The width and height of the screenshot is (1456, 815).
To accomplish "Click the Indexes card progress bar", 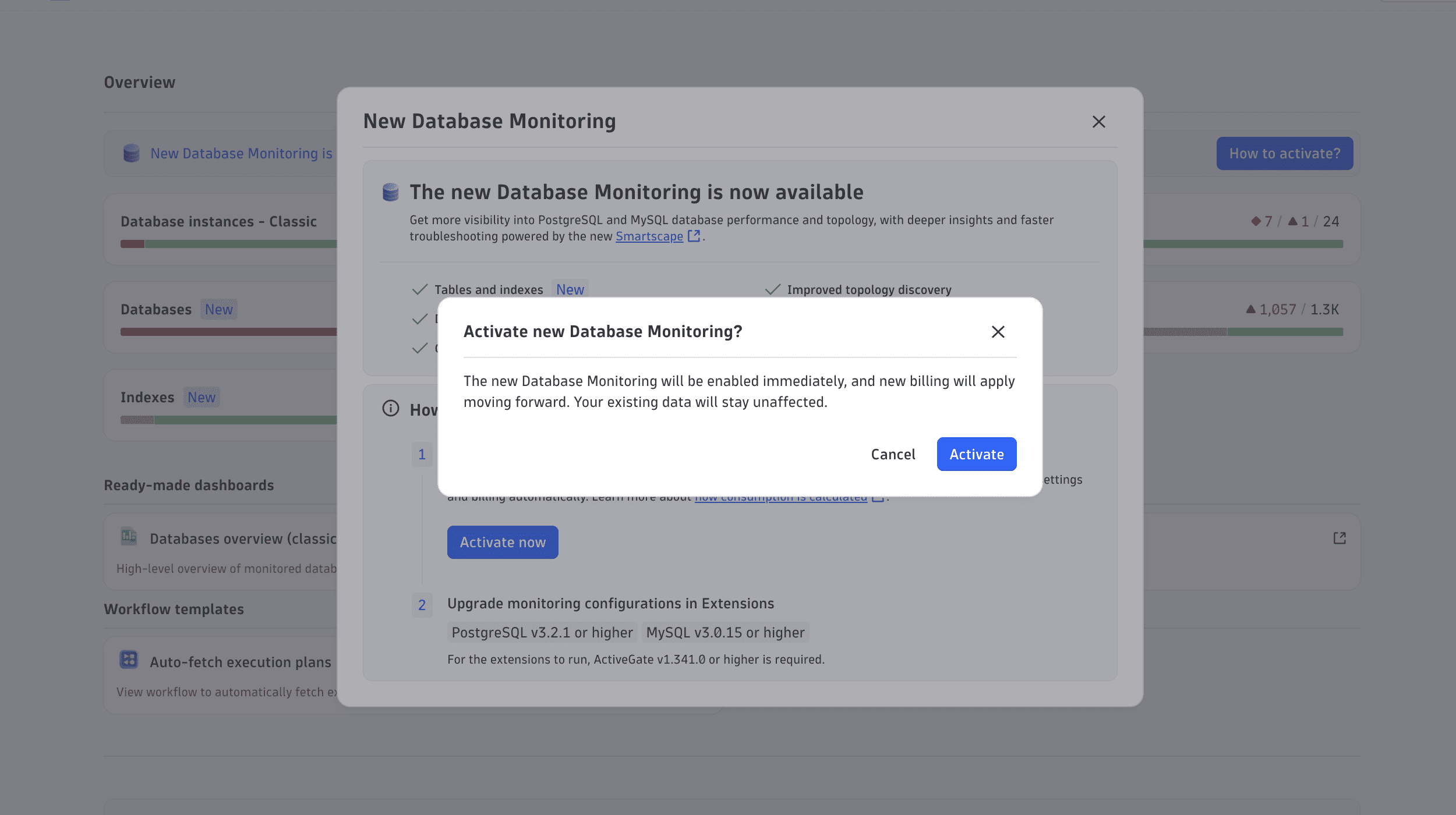I will click(x=228, y=420).
